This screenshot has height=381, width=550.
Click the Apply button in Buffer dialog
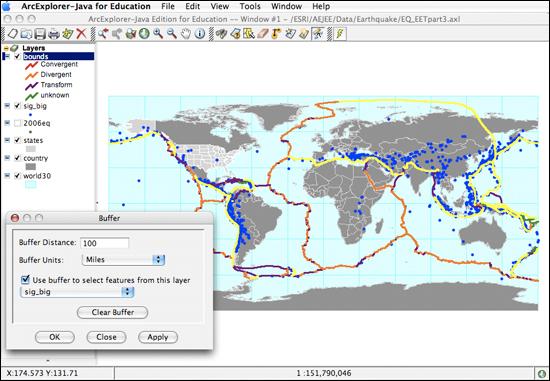pyautogui.click(x=158, y=337)
